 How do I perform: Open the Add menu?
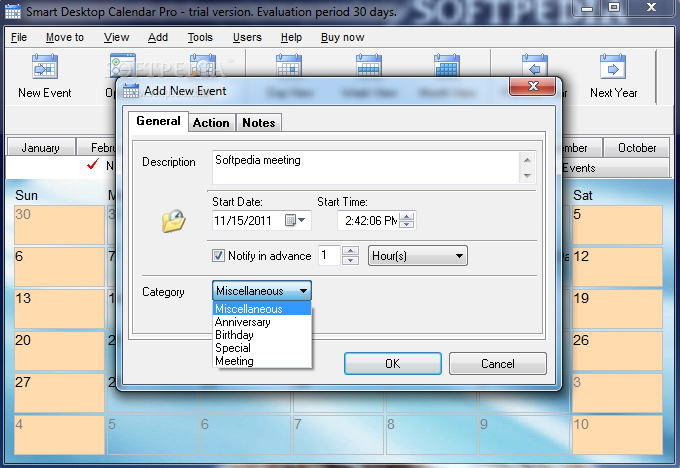point(157,37)
